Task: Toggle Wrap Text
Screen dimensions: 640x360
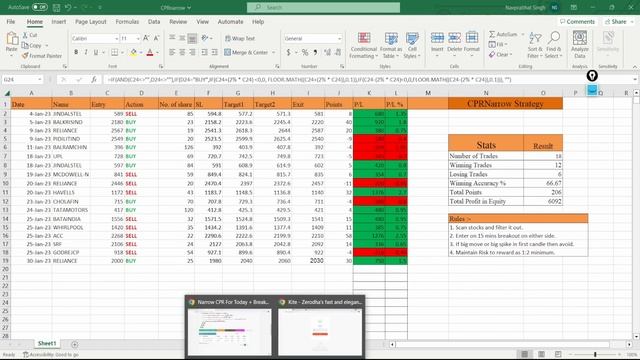Action: pos(240,38)
